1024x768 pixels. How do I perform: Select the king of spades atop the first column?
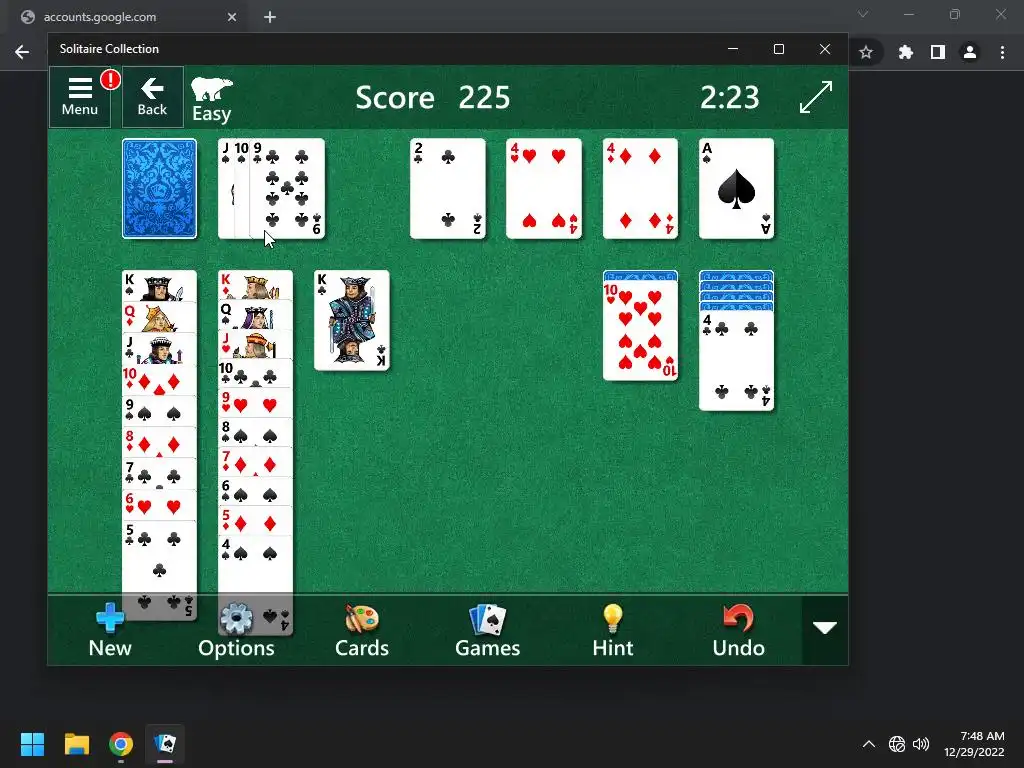pyautogui.click(x=159, y=286)
